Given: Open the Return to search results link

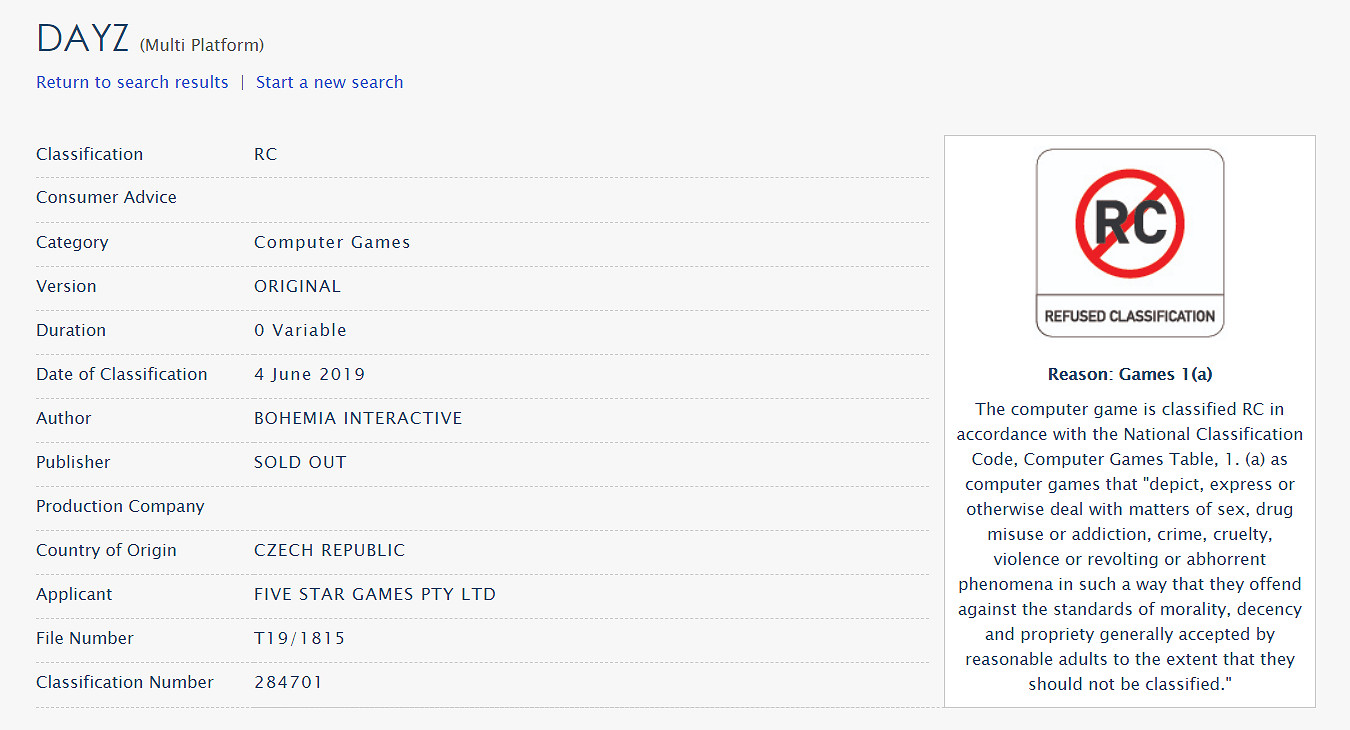Looking at the screenshot, I should point(132,82).
